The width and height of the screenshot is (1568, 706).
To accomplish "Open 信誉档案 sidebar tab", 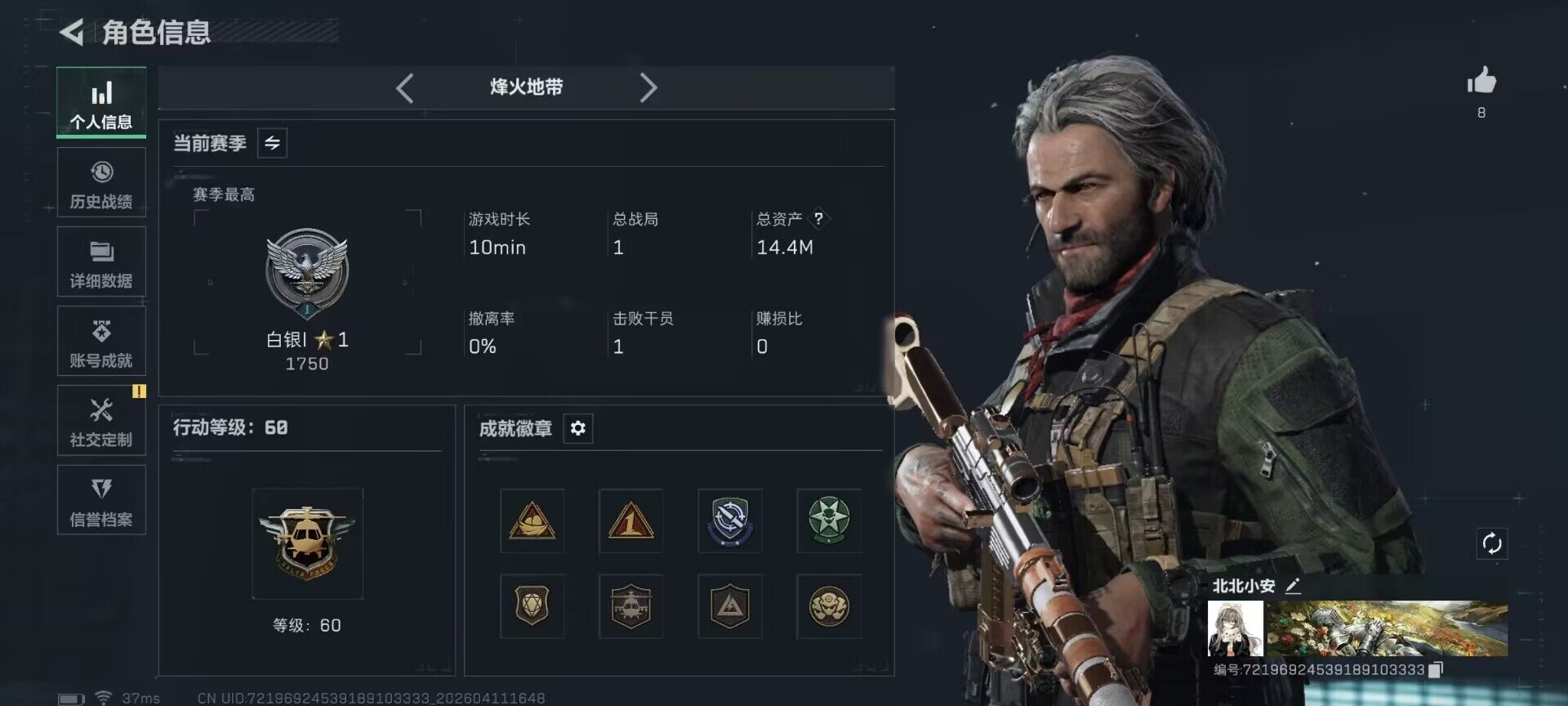I will pos(101,500).
